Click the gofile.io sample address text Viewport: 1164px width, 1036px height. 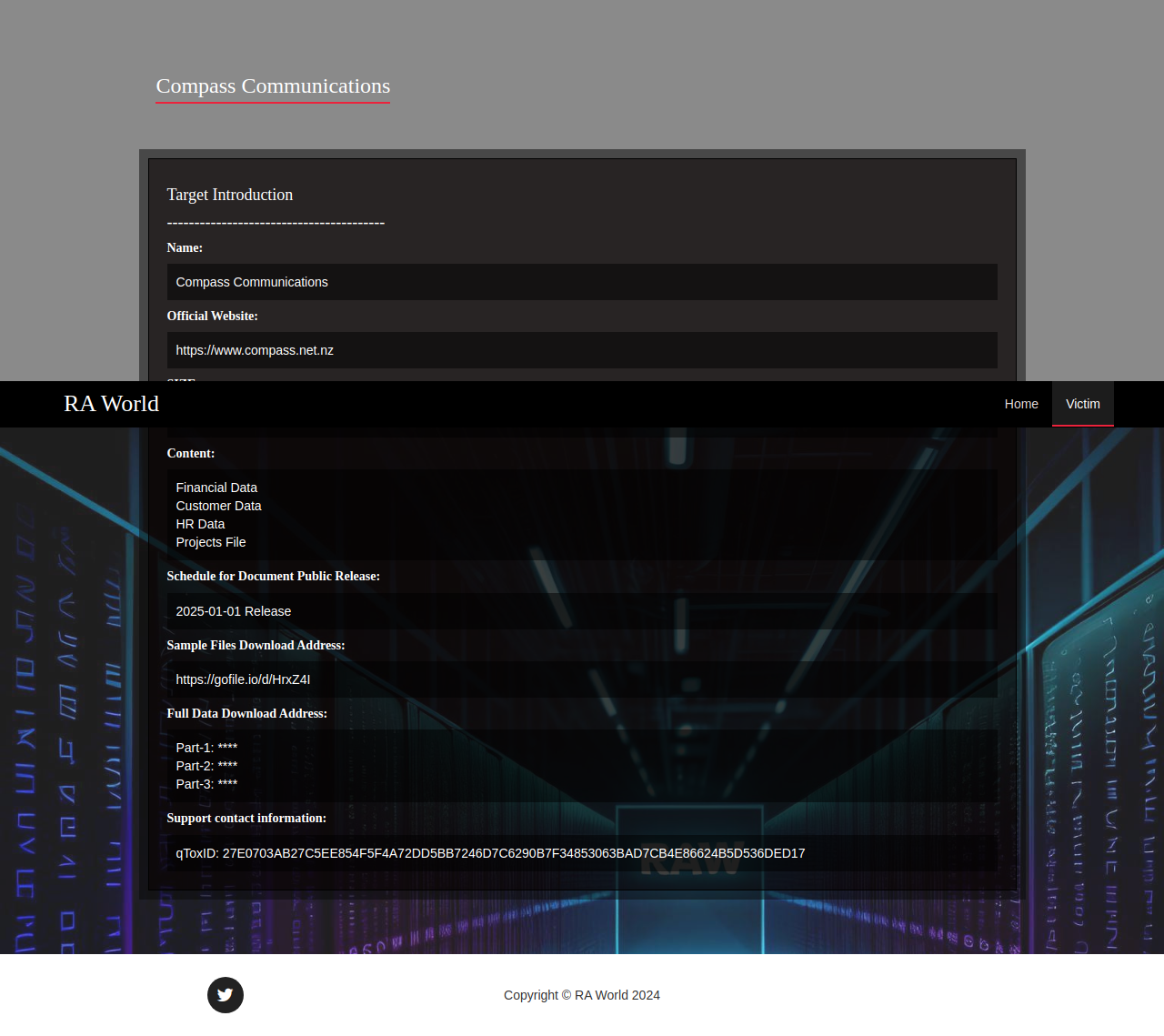coord(243,679)
